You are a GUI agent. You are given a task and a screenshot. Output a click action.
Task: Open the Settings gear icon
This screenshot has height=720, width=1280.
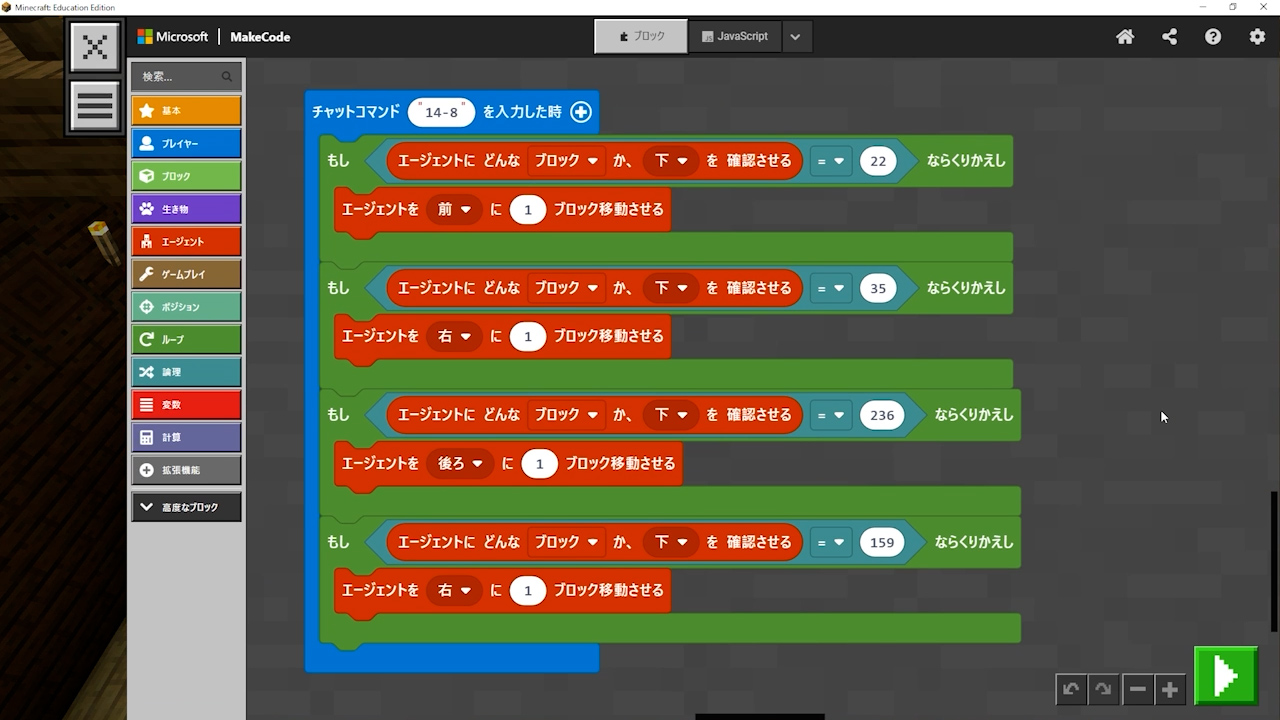point(1257,37)
